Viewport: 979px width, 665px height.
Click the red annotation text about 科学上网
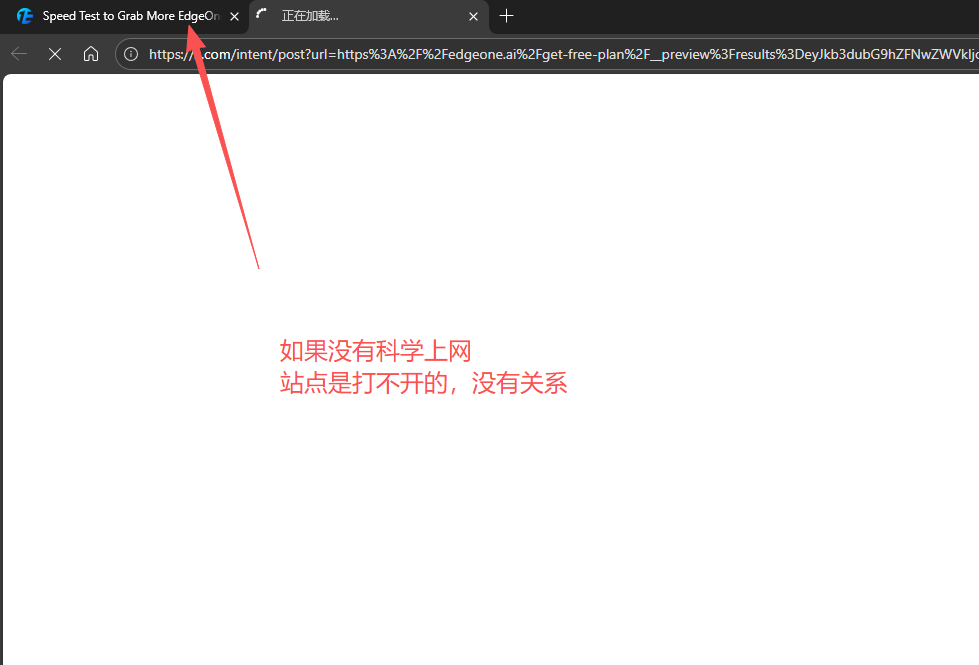point(423,367)
